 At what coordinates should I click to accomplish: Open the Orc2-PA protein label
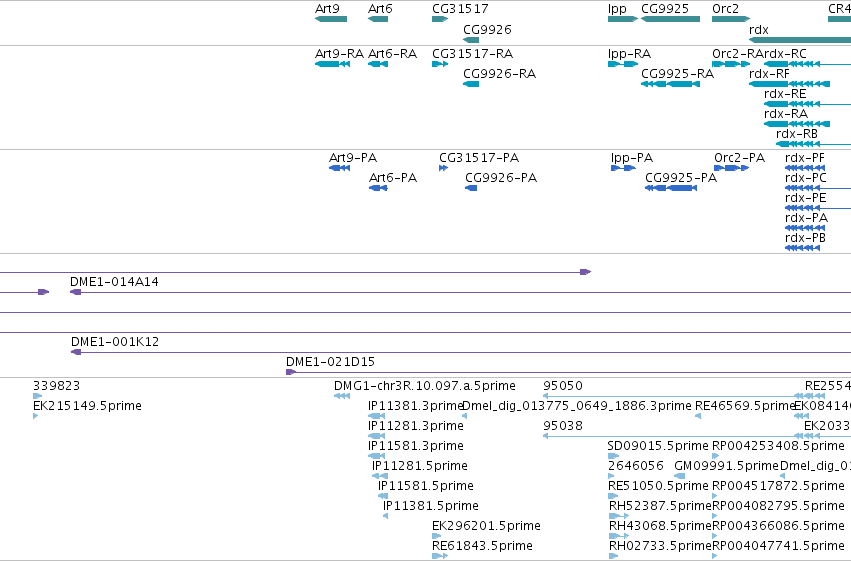tap(739, 158)
